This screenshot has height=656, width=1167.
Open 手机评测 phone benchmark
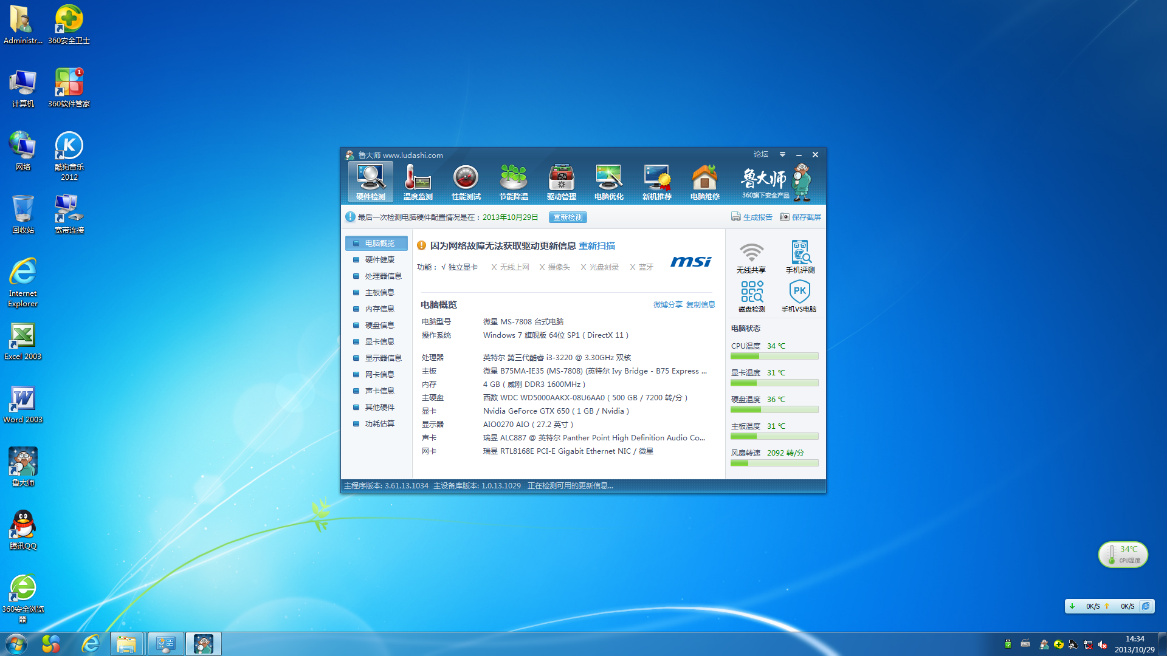point(800,255)
